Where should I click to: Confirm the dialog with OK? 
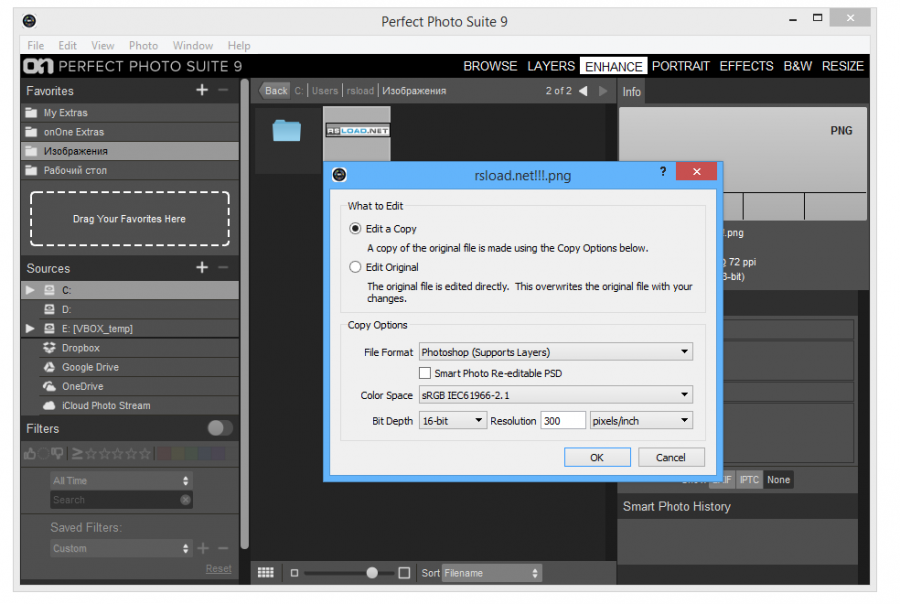click(x=597, y=458)
